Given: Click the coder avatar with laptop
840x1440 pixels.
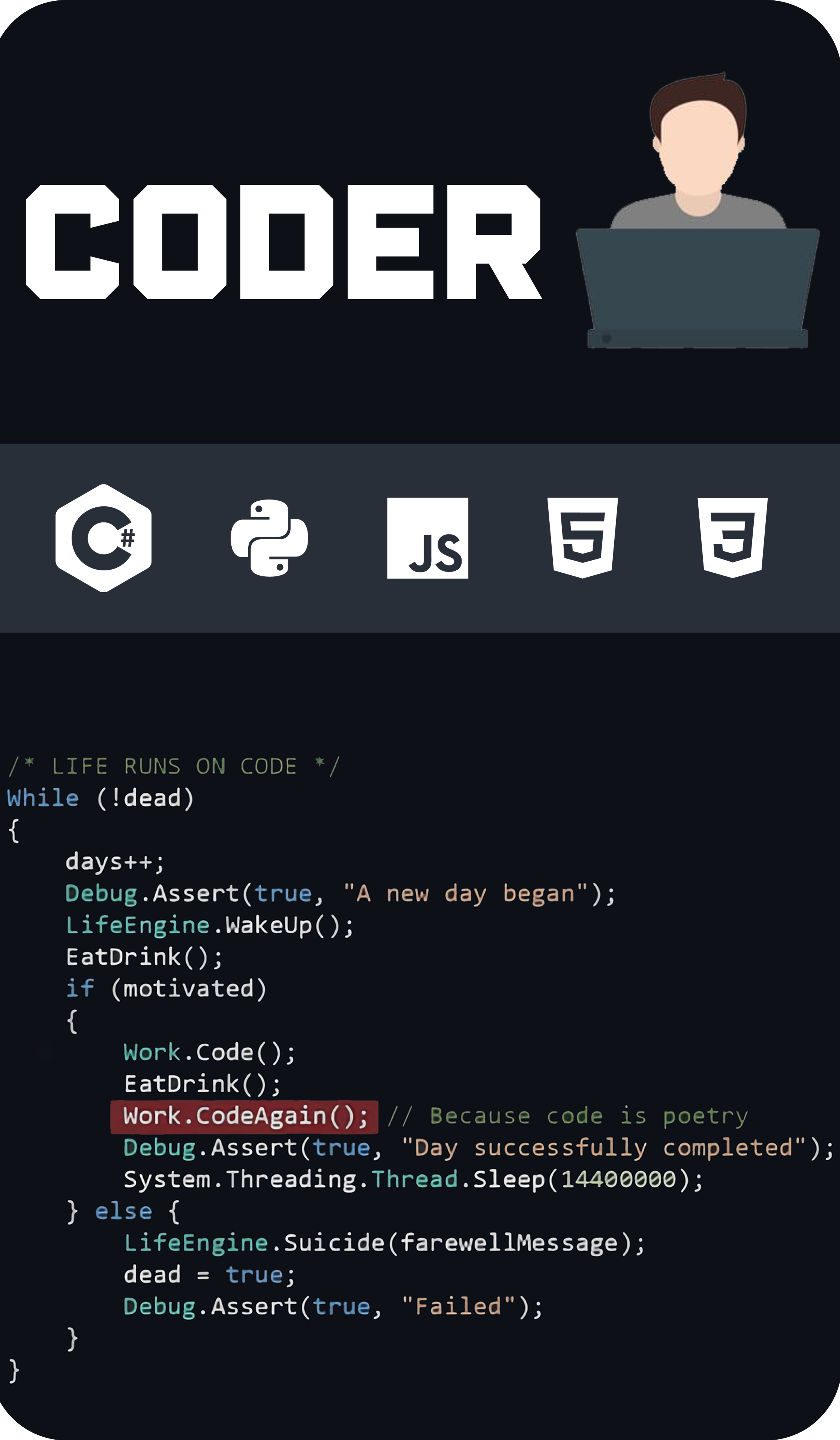Looking at the screenshot, I should 698,154.
